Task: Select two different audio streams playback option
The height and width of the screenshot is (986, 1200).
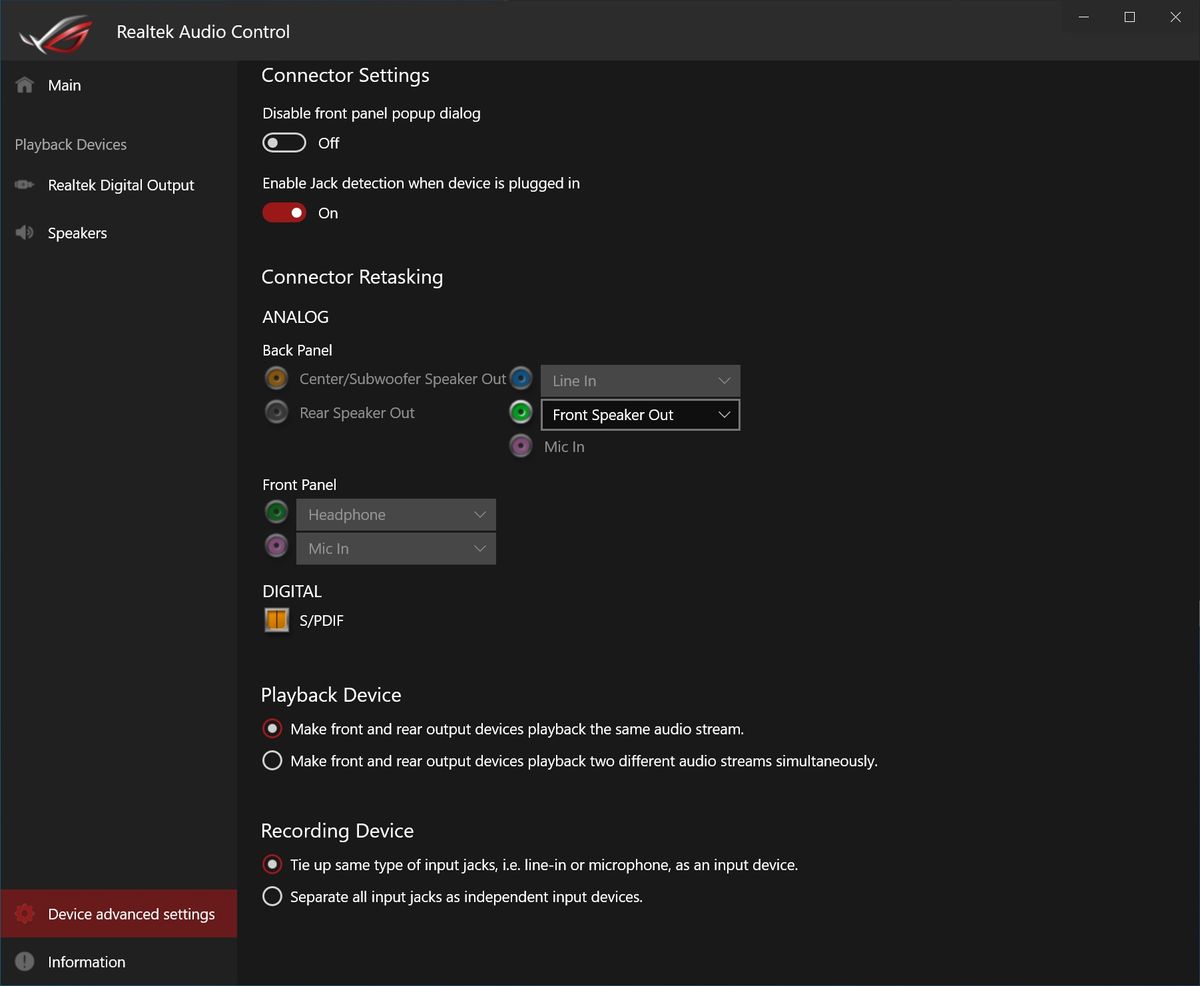Action: pyautogui.click(x=272, y=761)
